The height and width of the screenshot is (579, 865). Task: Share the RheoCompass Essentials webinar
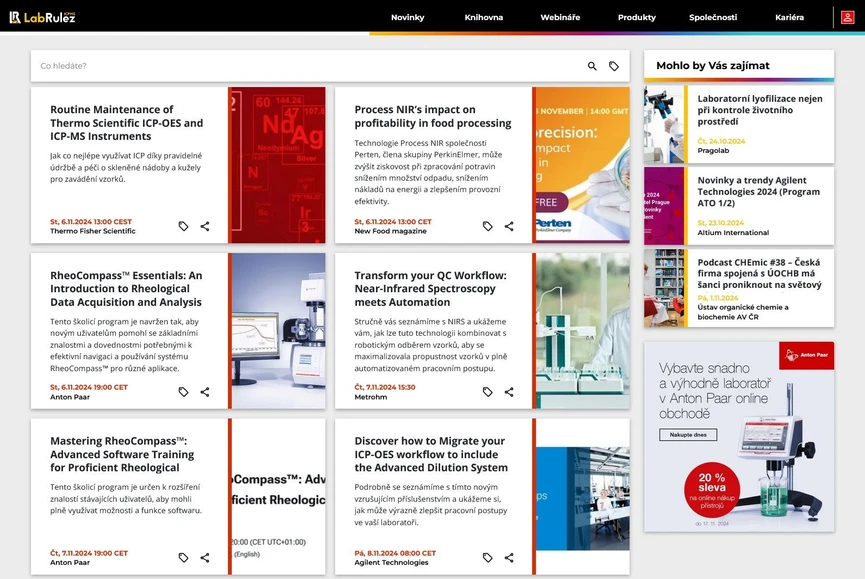205,392
